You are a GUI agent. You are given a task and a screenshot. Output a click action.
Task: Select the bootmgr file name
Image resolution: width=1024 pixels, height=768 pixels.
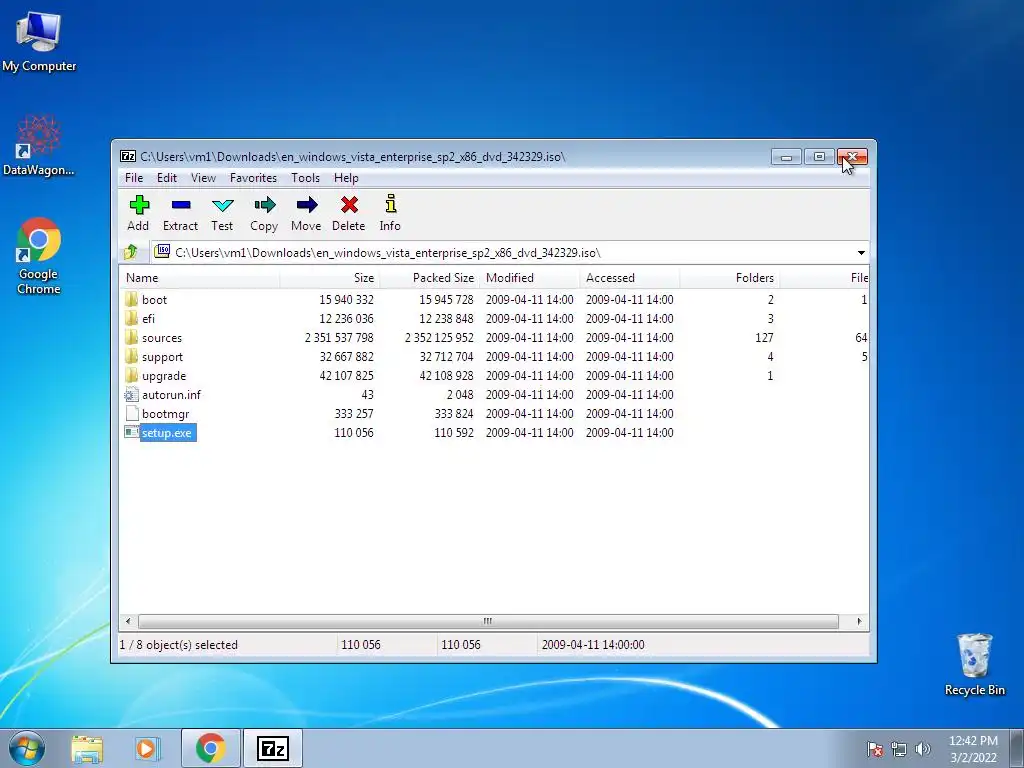(165, 413)
